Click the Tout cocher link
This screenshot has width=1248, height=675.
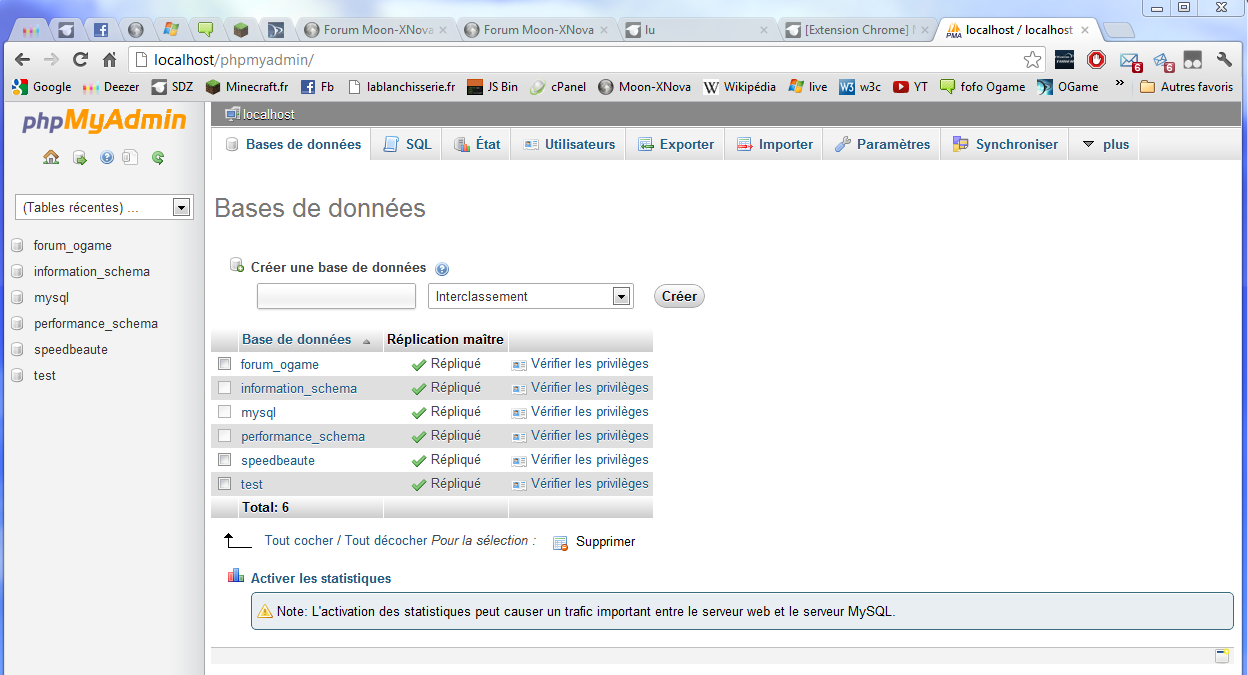tap(299, 540)
